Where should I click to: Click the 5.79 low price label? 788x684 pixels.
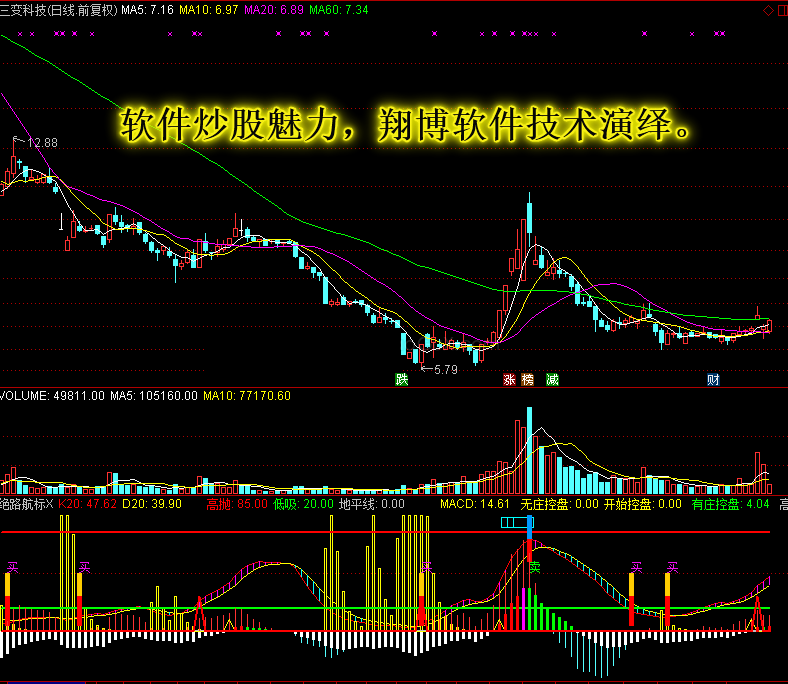pos(446,370)
